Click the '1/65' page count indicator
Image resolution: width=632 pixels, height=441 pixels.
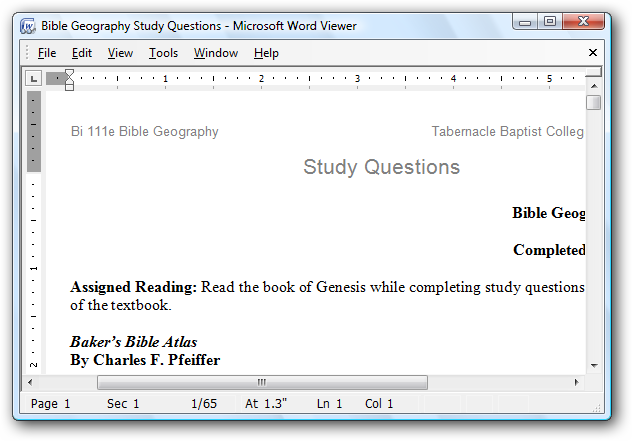pos(204,404)
